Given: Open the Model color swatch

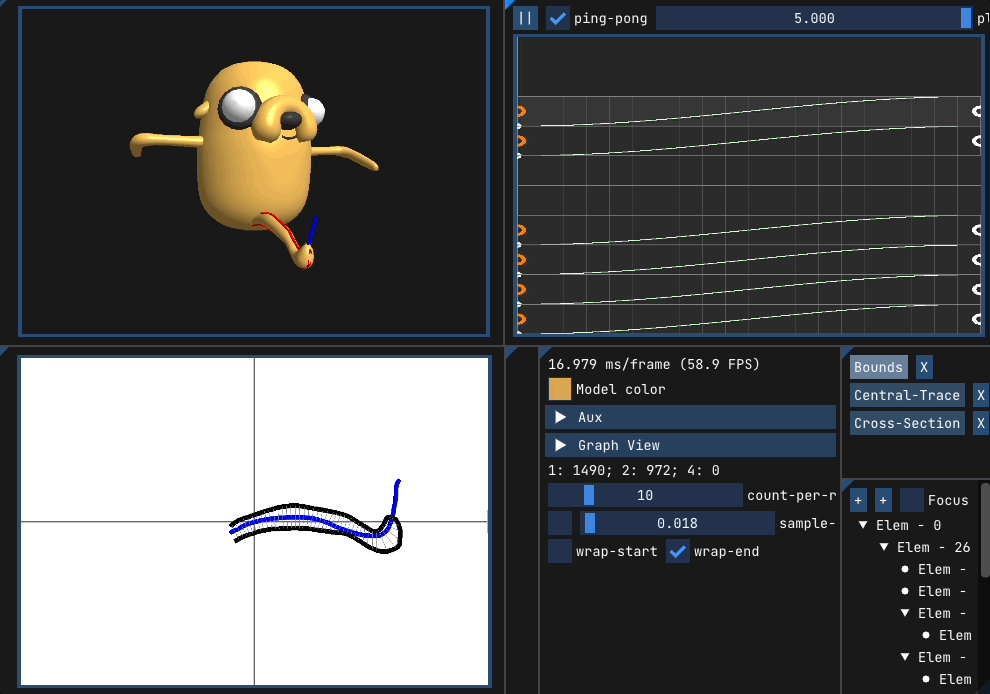Looking at the screenshot, I should point(559,389).
